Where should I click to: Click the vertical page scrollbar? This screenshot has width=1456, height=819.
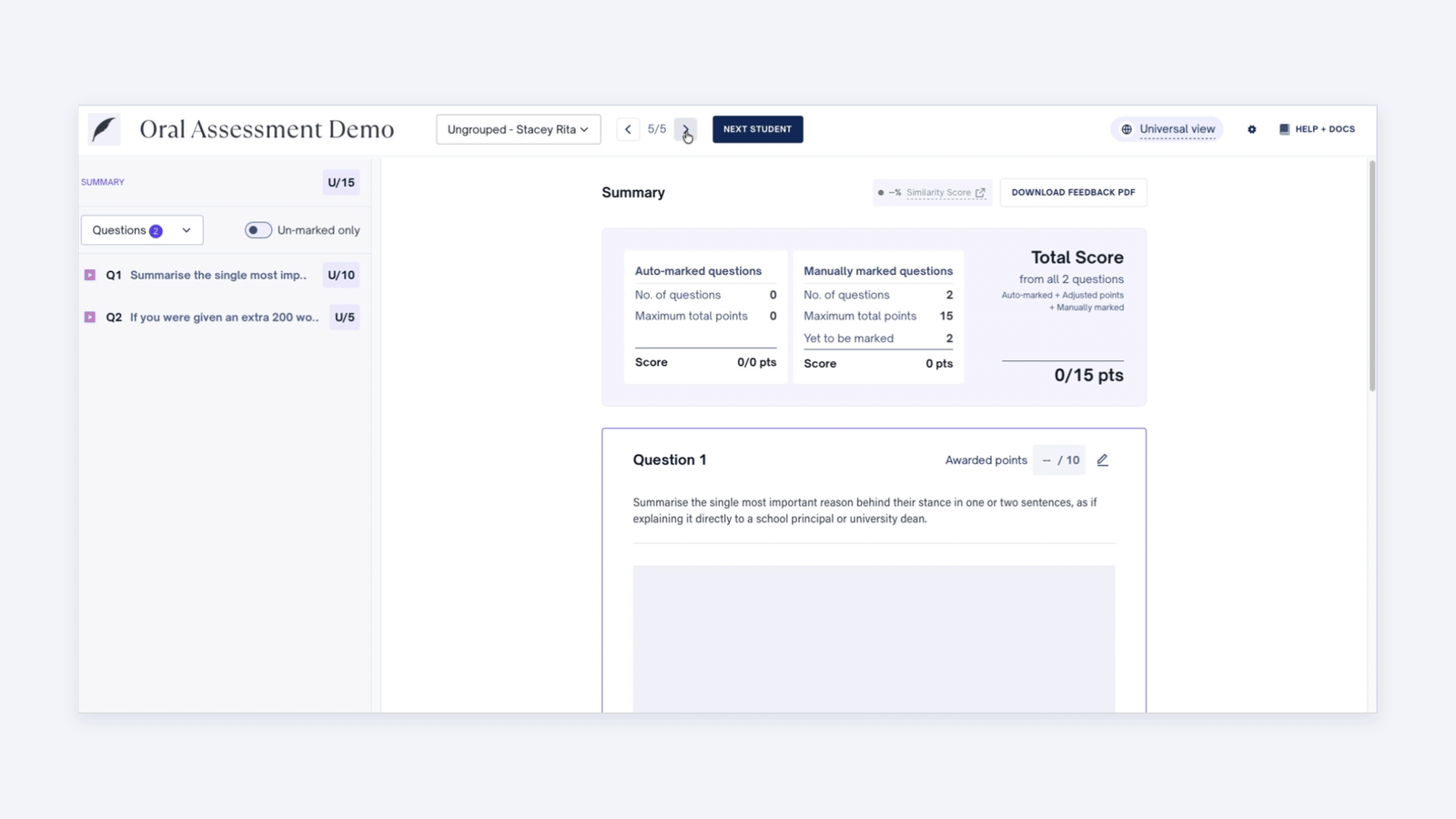click(1371, 276)
